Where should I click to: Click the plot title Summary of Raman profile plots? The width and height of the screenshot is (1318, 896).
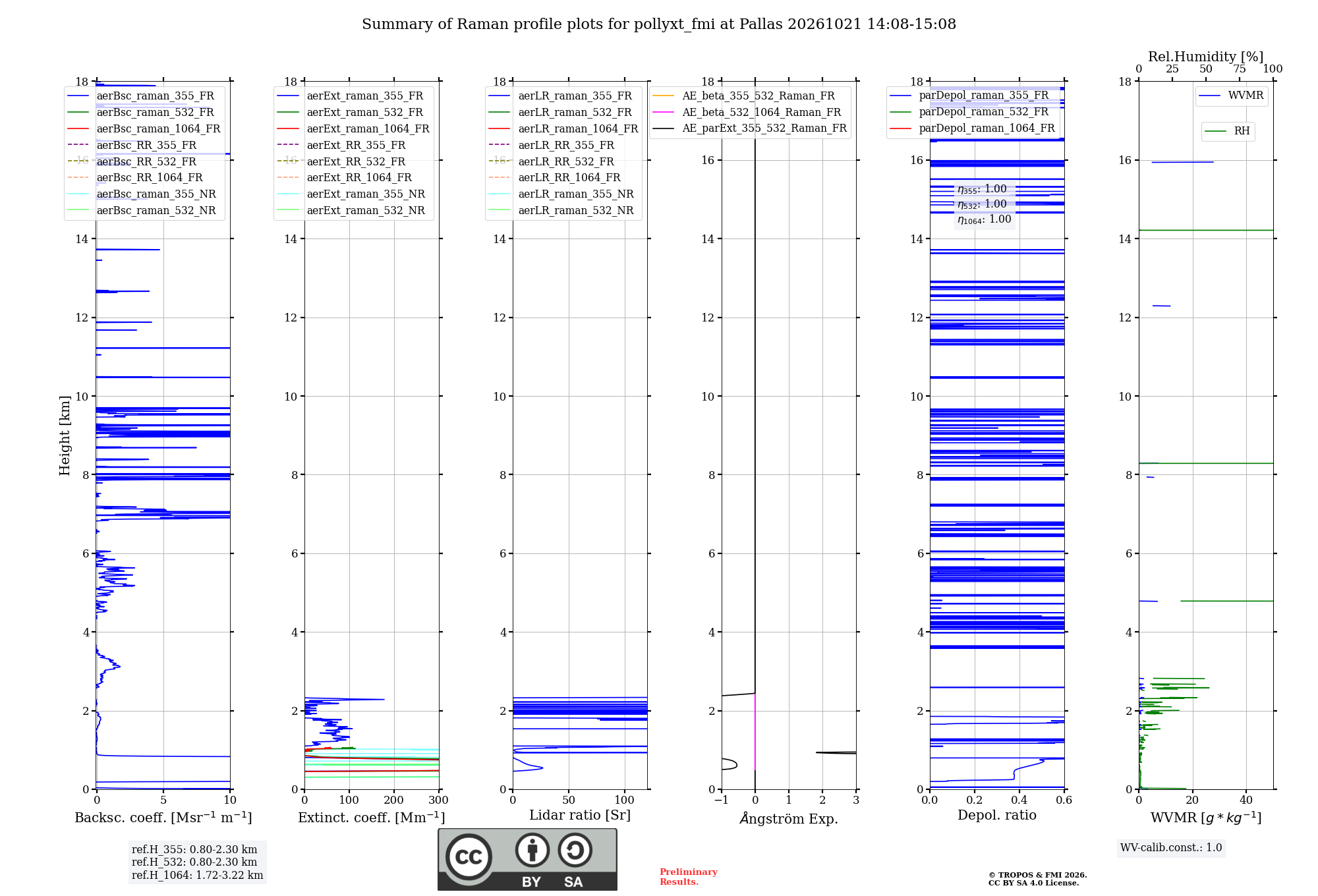click(x=659, y=24)
